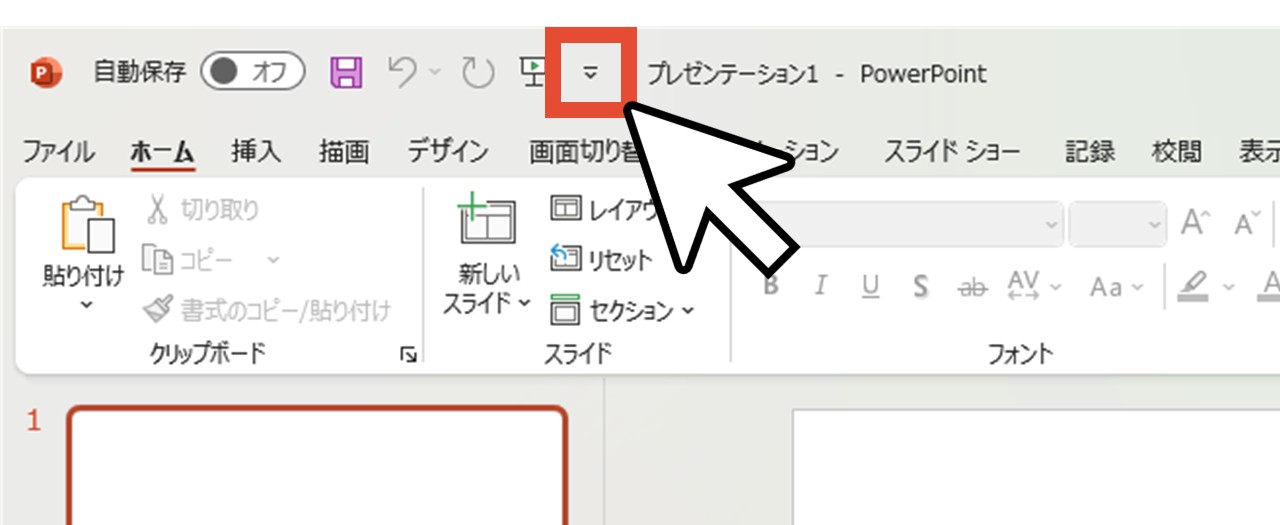The width and height of the screenshot is (1280, 525).
Task: Open the font size combo box
Action: coord(1117,224)
